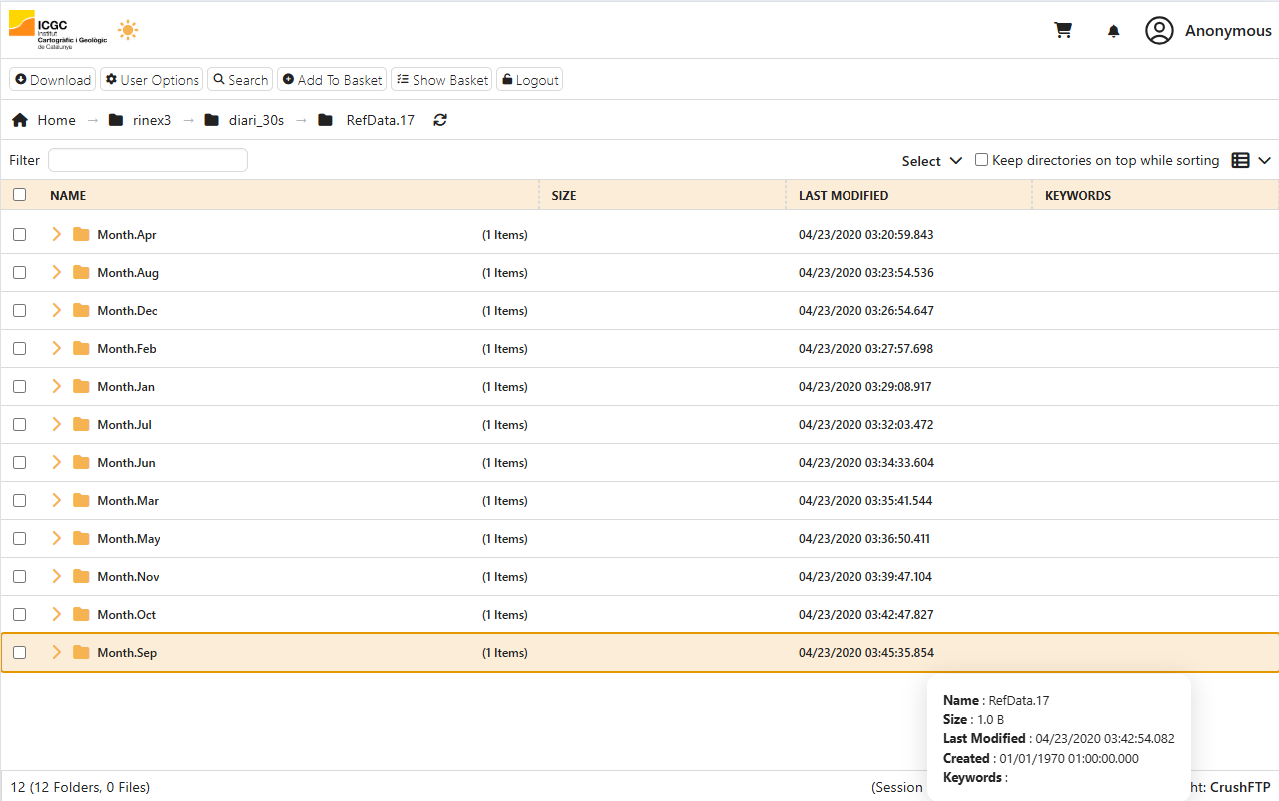Viewport: 1279px width, 801px height.
Task: Click the Anonymous user avatar icon
Action: click(x=1159, y=30)
